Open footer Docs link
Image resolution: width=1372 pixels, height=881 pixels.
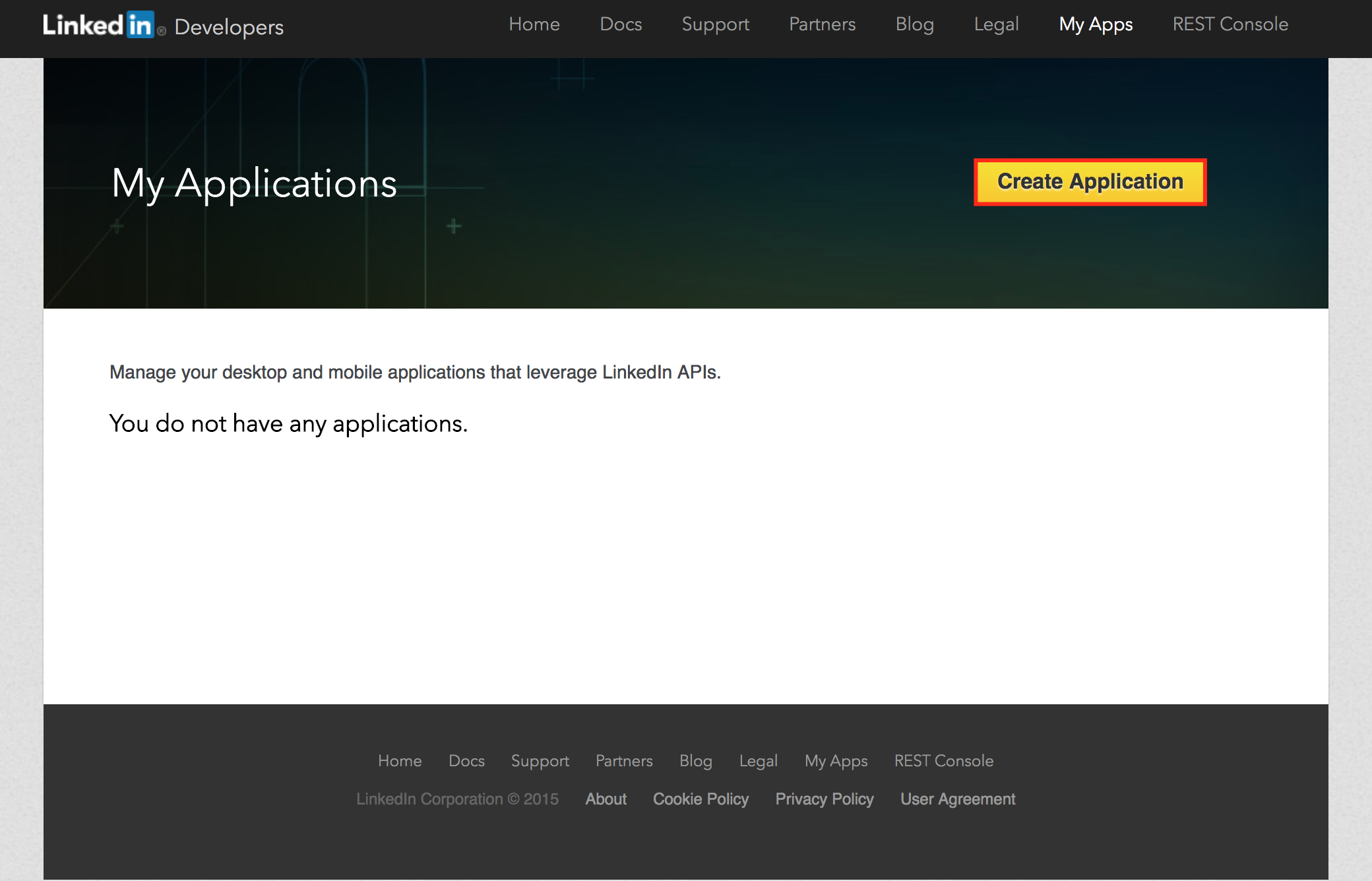[x=466, y=760]
